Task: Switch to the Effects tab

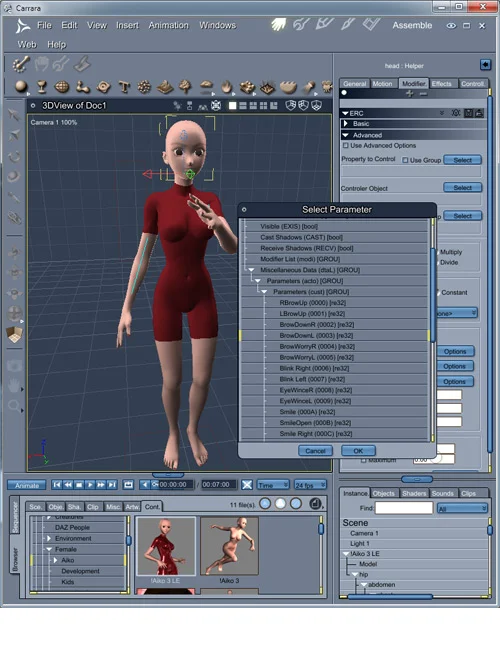Action: (x=442, y=84)
